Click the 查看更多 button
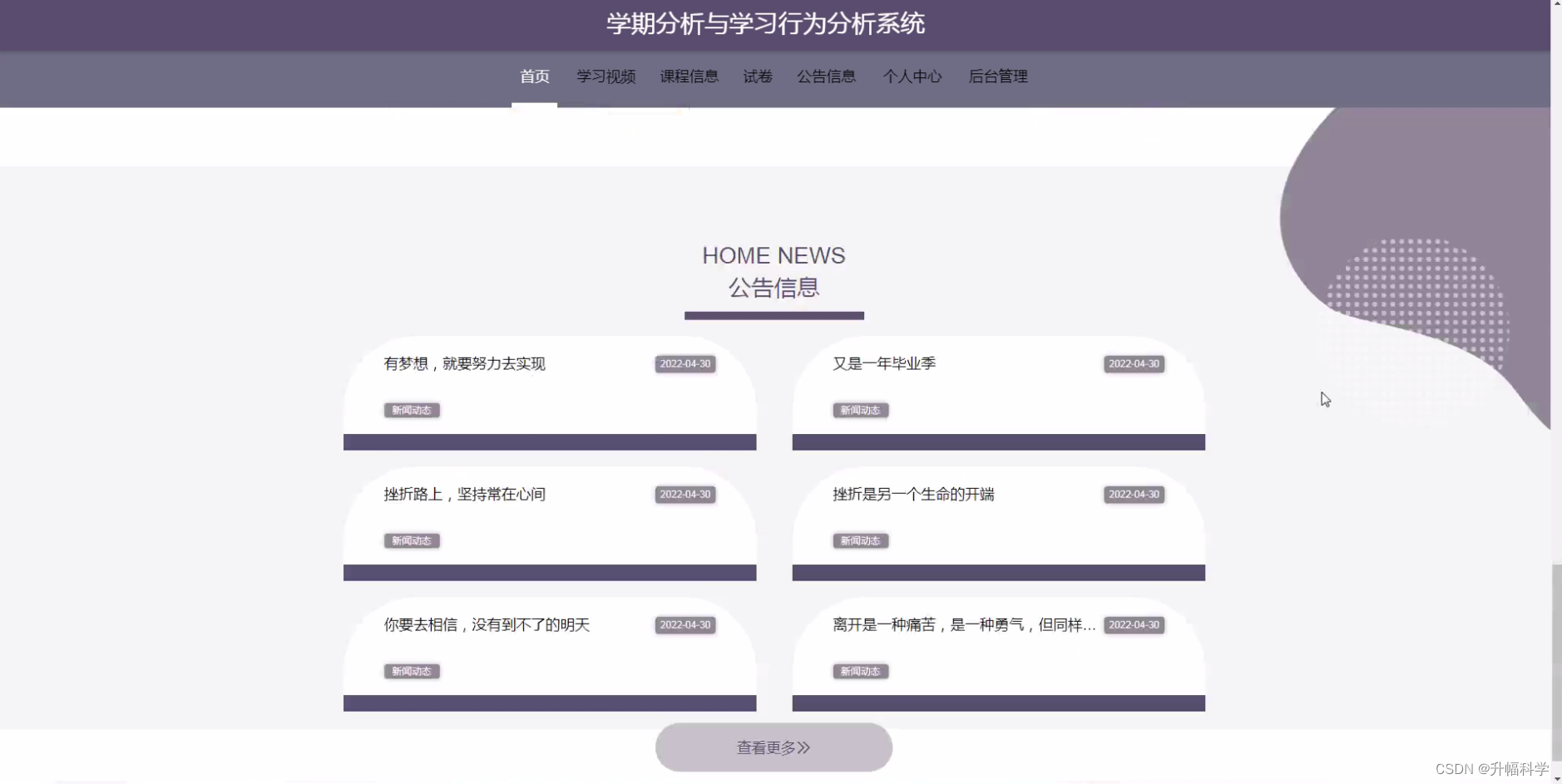The height and width of the screenshot is (784, 1562). (x=773, y=747)
